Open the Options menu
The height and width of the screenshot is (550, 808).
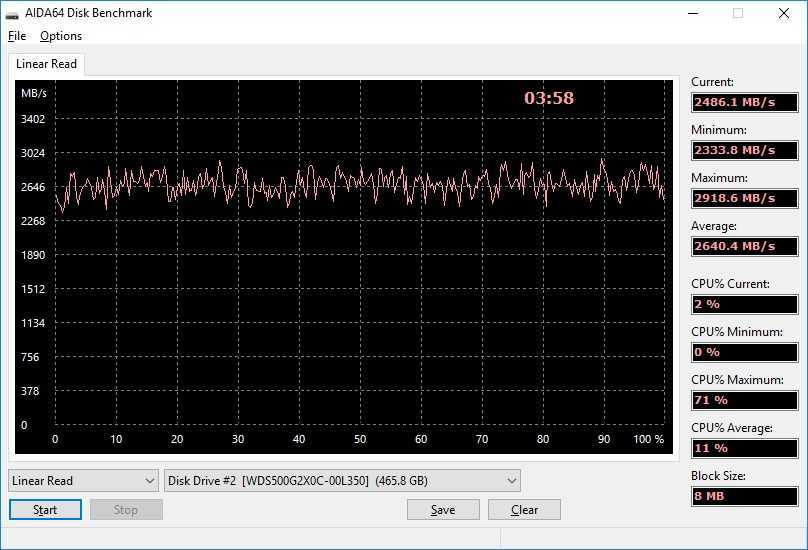(61, 36)
